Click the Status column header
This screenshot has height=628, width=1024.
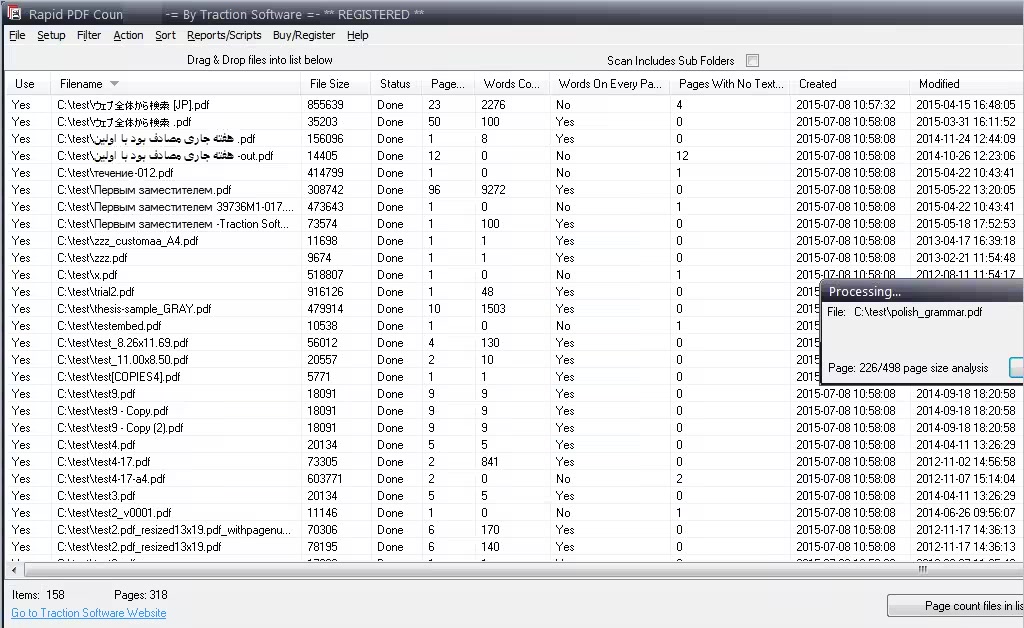395,84
